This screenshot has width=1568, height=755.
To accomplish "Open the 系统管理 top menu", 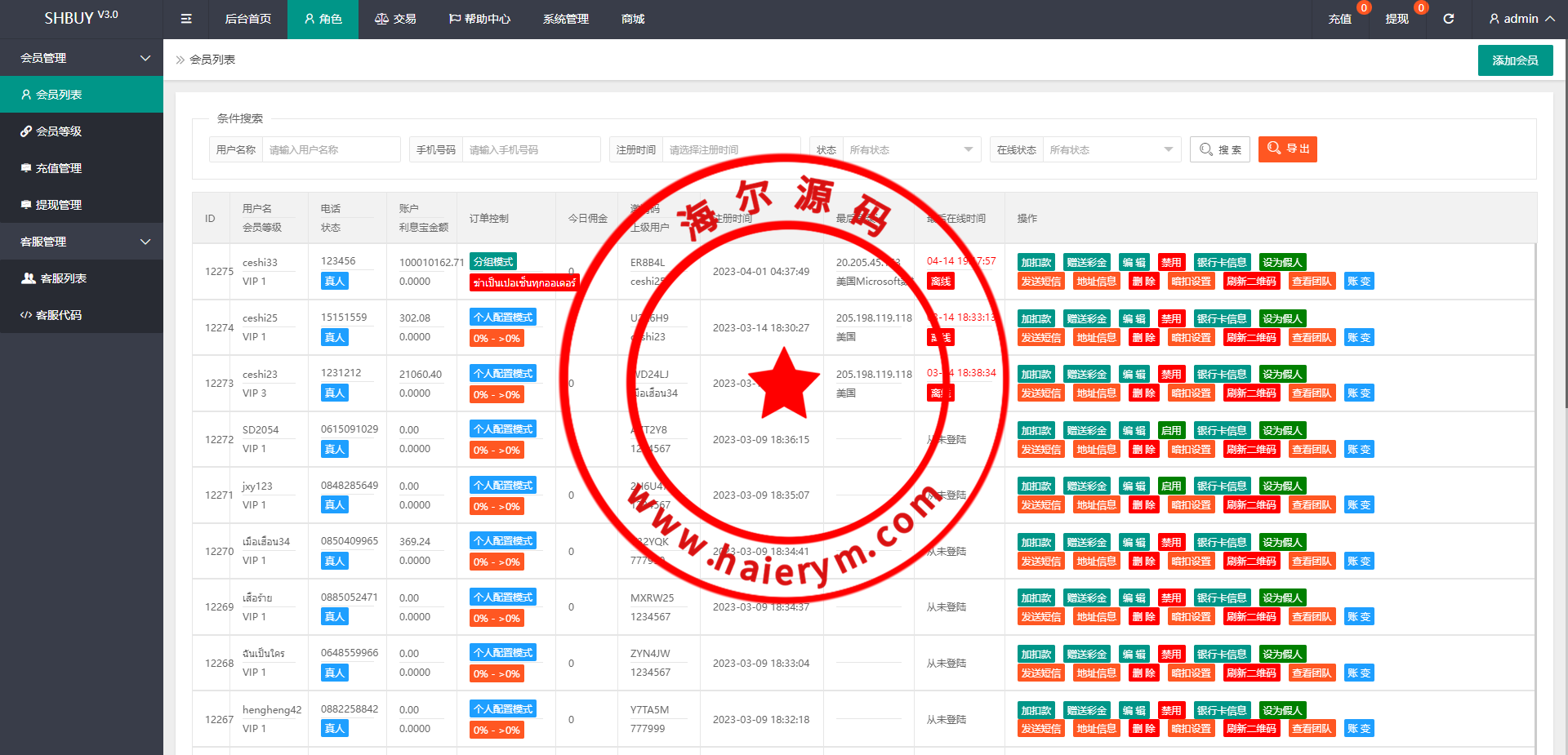I will coord(565,19).
